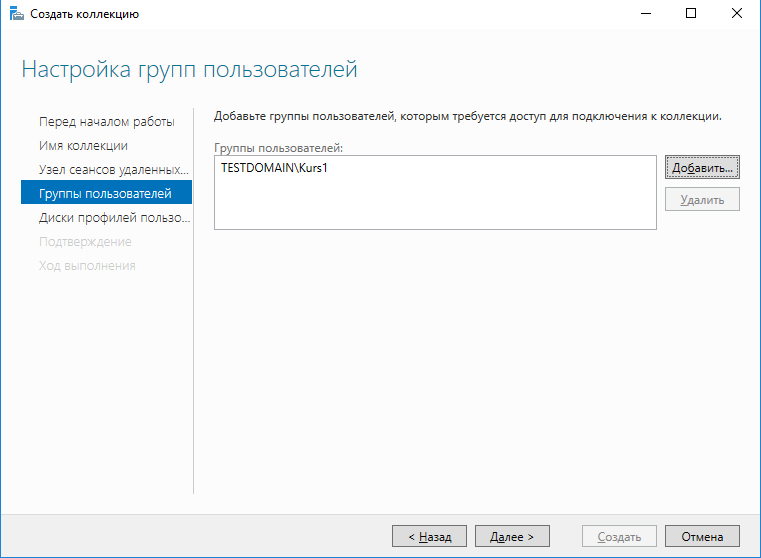Go back with the < Назад button
This screenshot has width=761, height=558.
coord(429,537)
